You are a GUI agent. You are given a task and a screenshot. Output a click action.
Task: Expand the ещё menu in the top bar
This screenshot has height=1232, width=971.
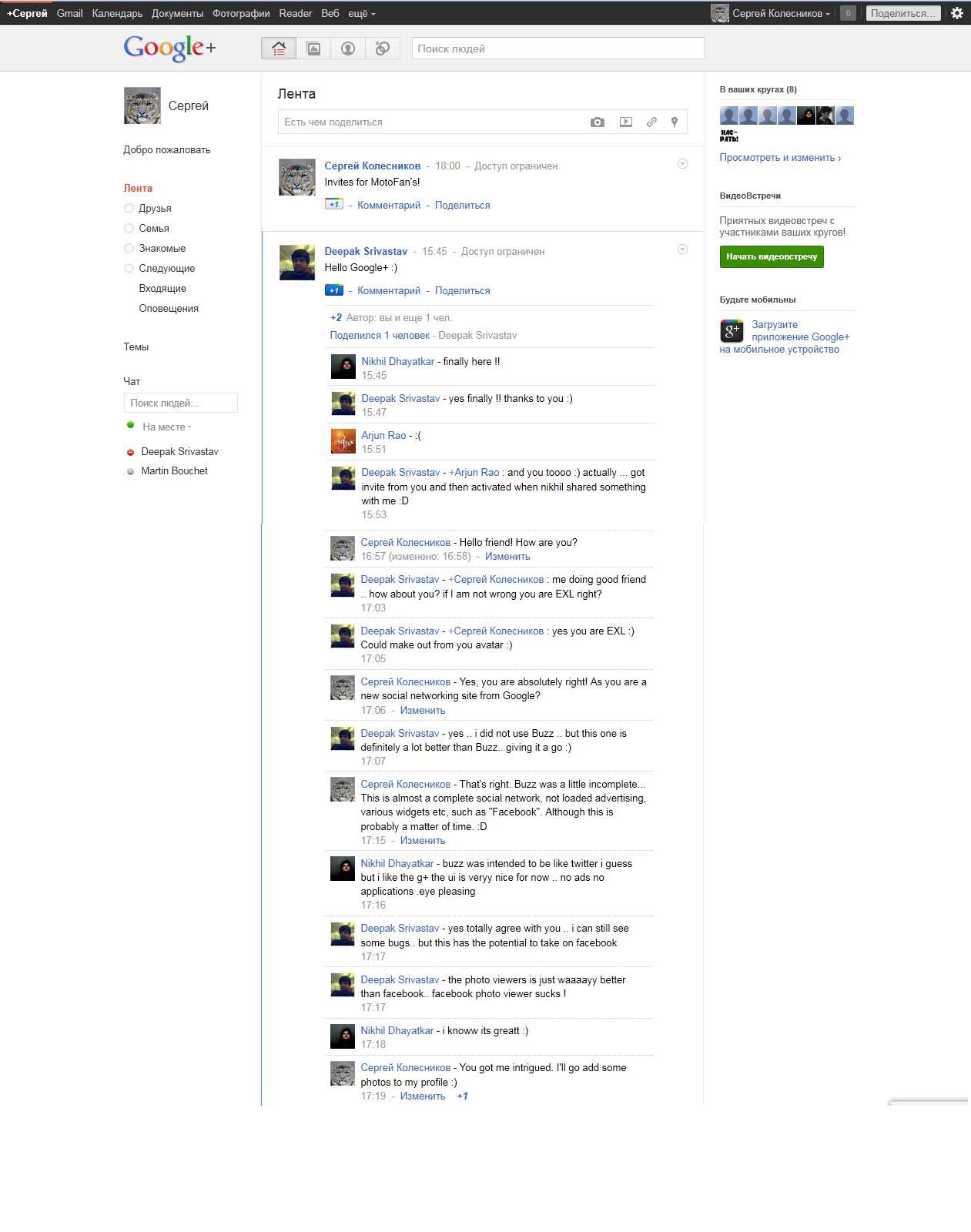pos(362,14)
